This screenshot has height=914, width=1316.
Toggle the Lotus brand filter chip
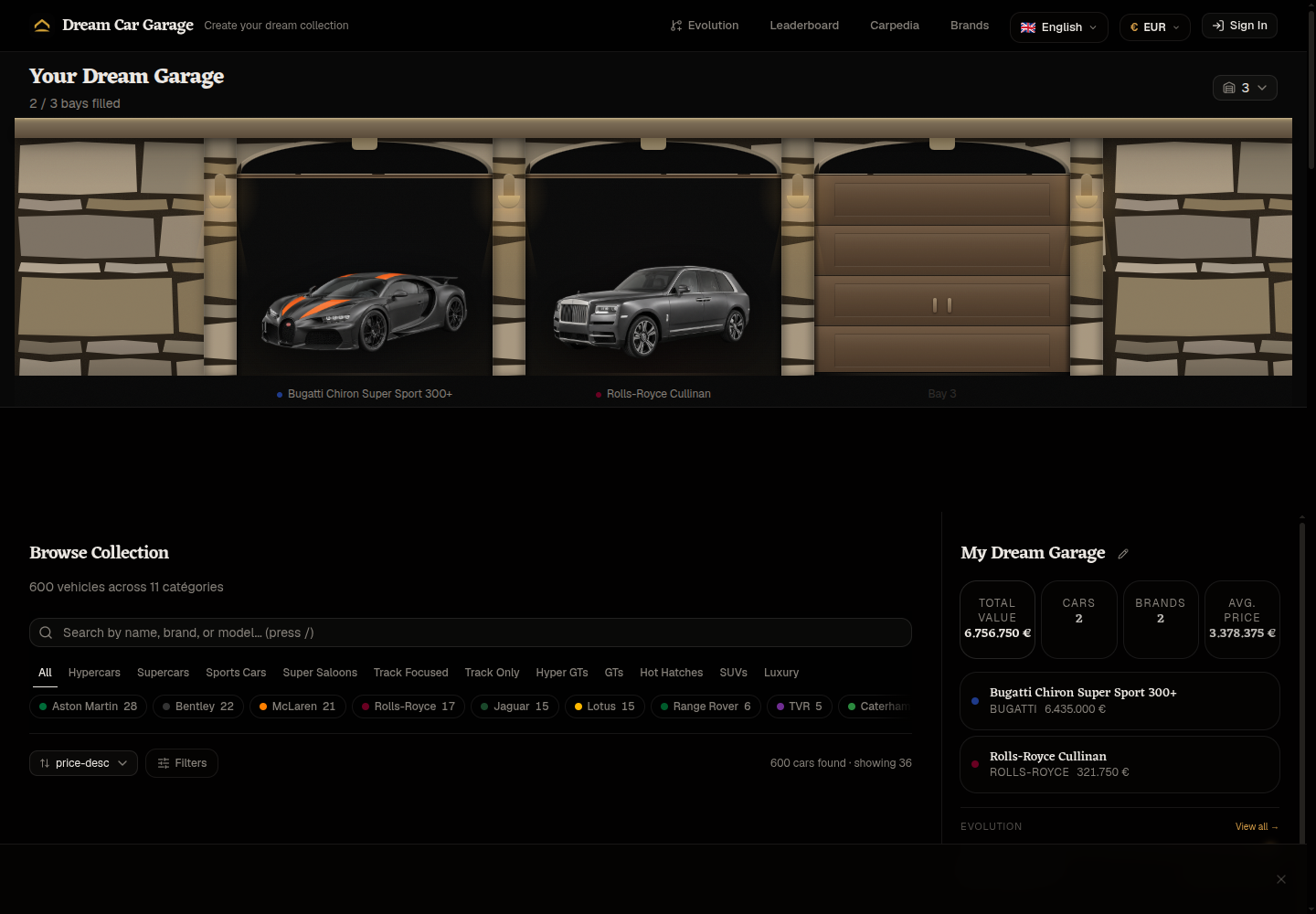click(x=605, y=707)
